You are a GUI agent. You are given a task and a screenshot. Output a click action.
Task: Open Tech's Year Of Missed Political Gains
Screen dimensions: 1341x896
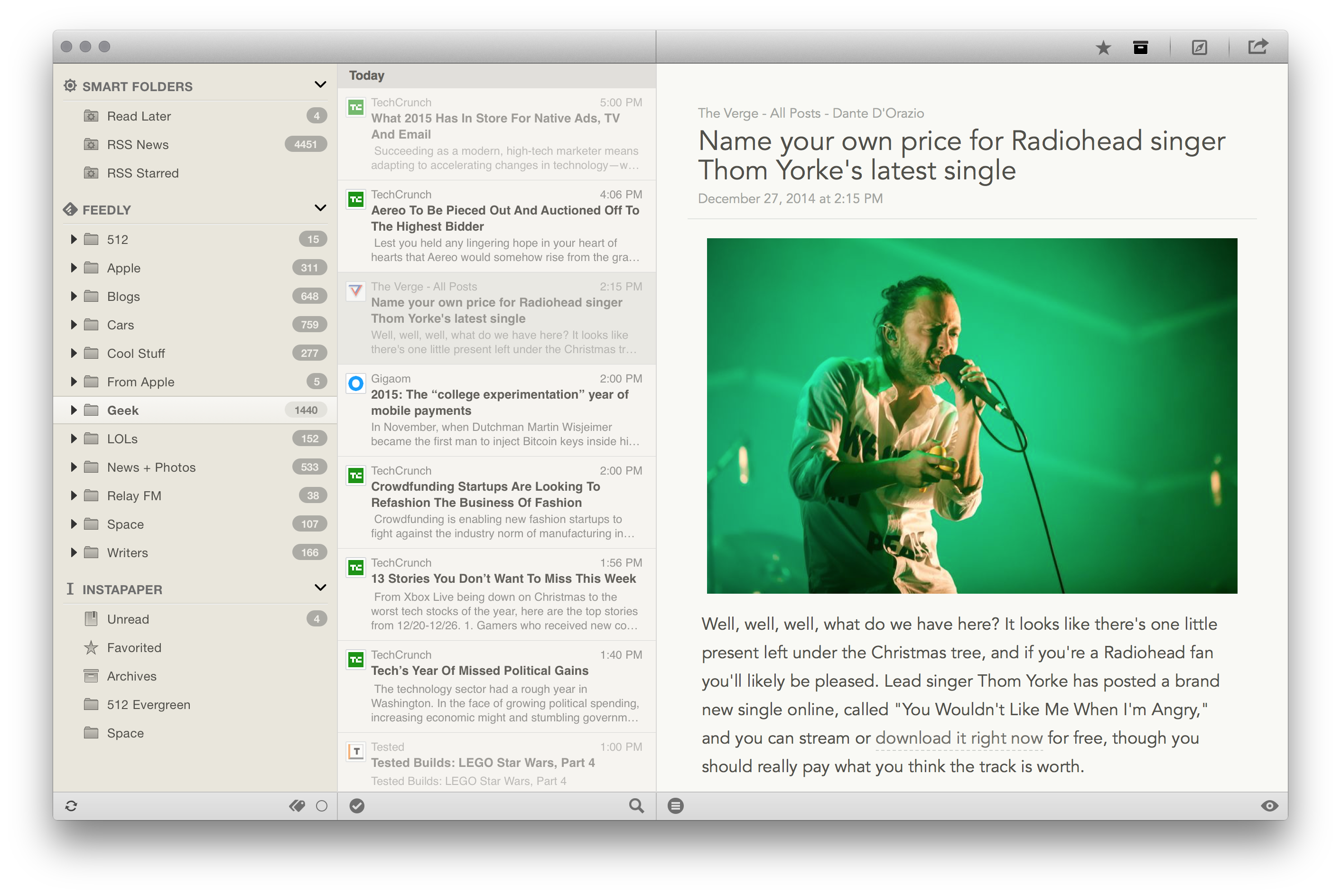pyautogui.click(x=496, y=686)
